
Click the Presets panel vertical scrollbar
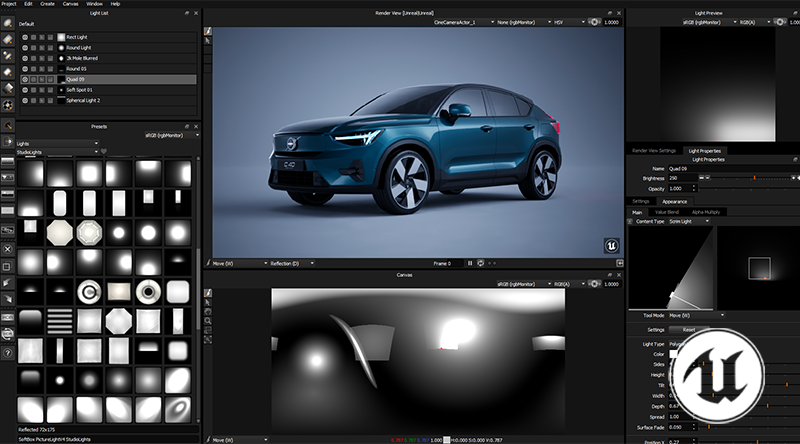pyautogui.click(x=198, y=291)
